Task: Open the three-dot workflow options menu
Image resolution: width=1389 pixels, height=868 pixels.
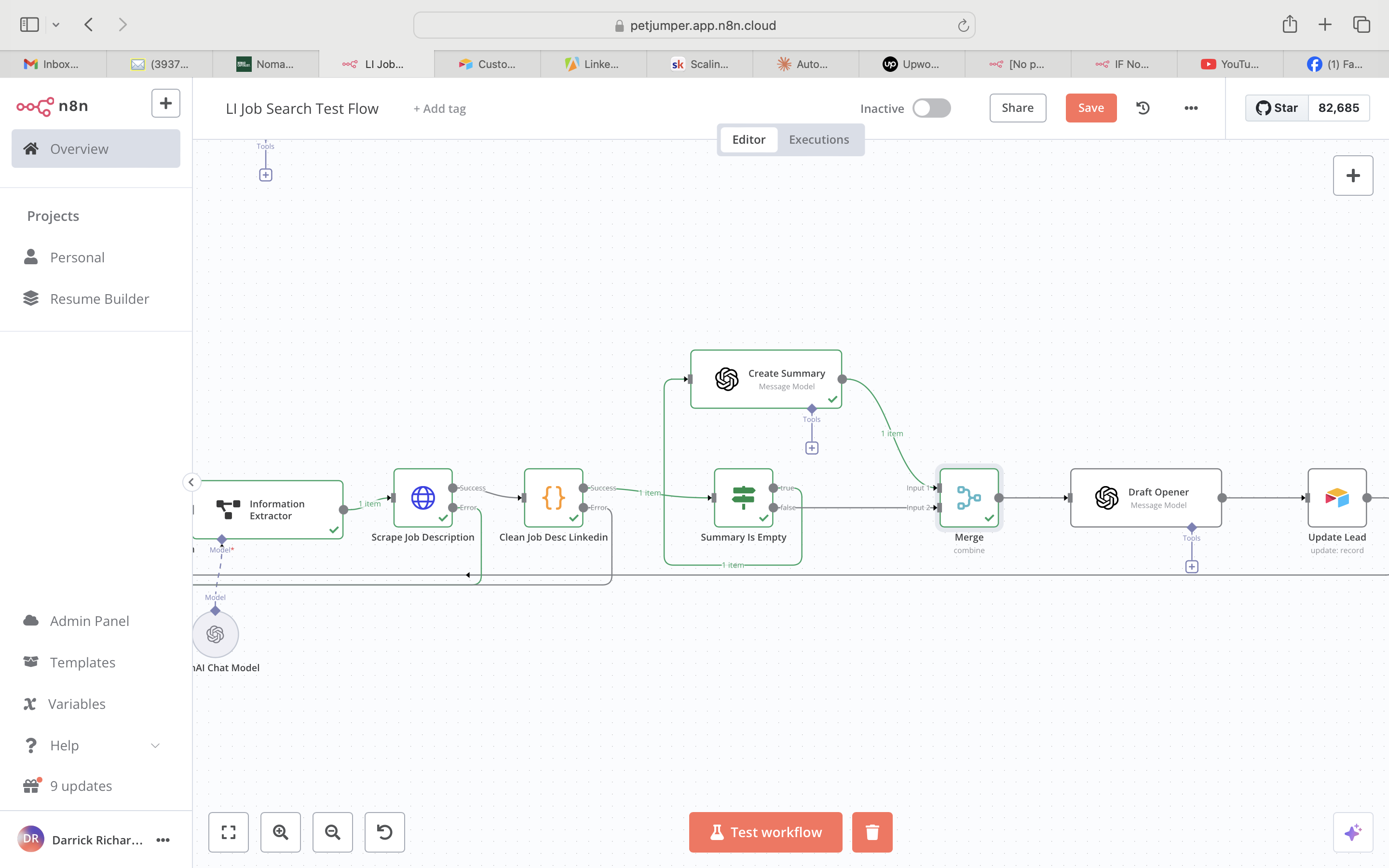Action: click(x=1191, y=108)
